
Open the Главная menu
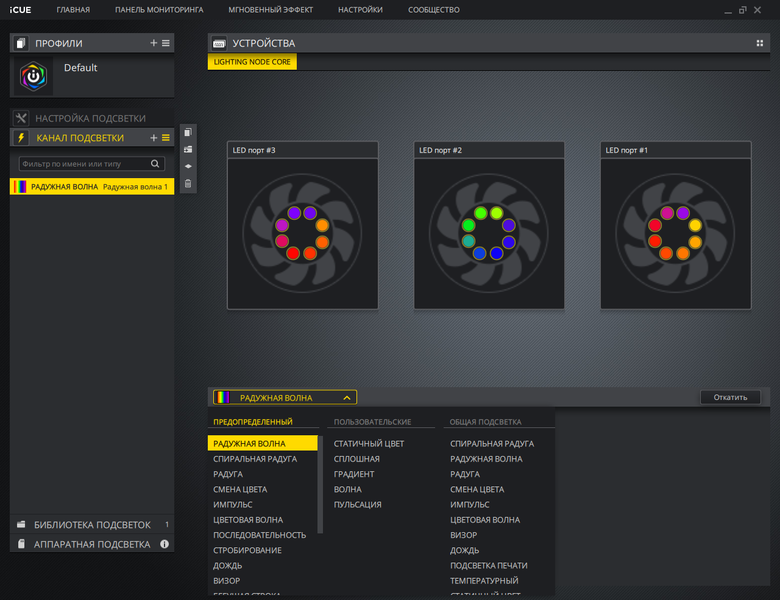[73, 10]
